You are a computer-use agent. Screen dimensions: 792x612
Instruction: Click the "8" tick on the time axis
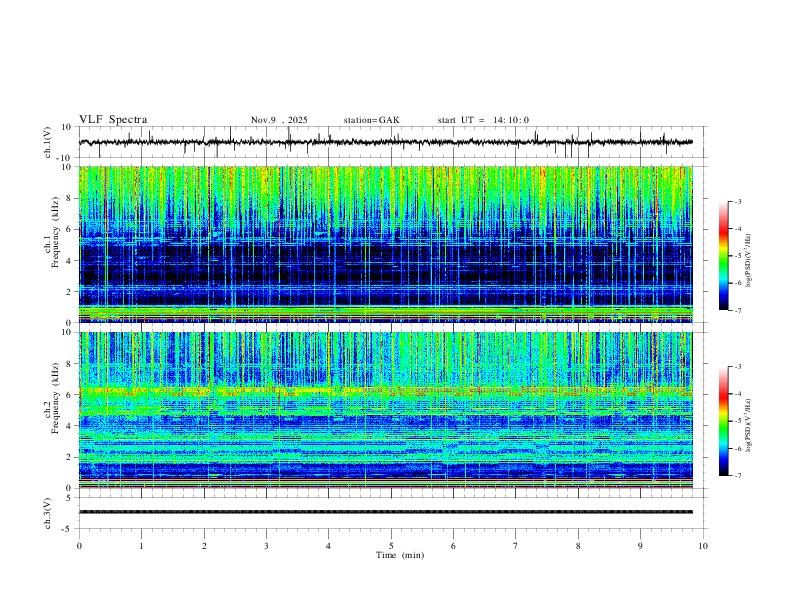point(578,546)
